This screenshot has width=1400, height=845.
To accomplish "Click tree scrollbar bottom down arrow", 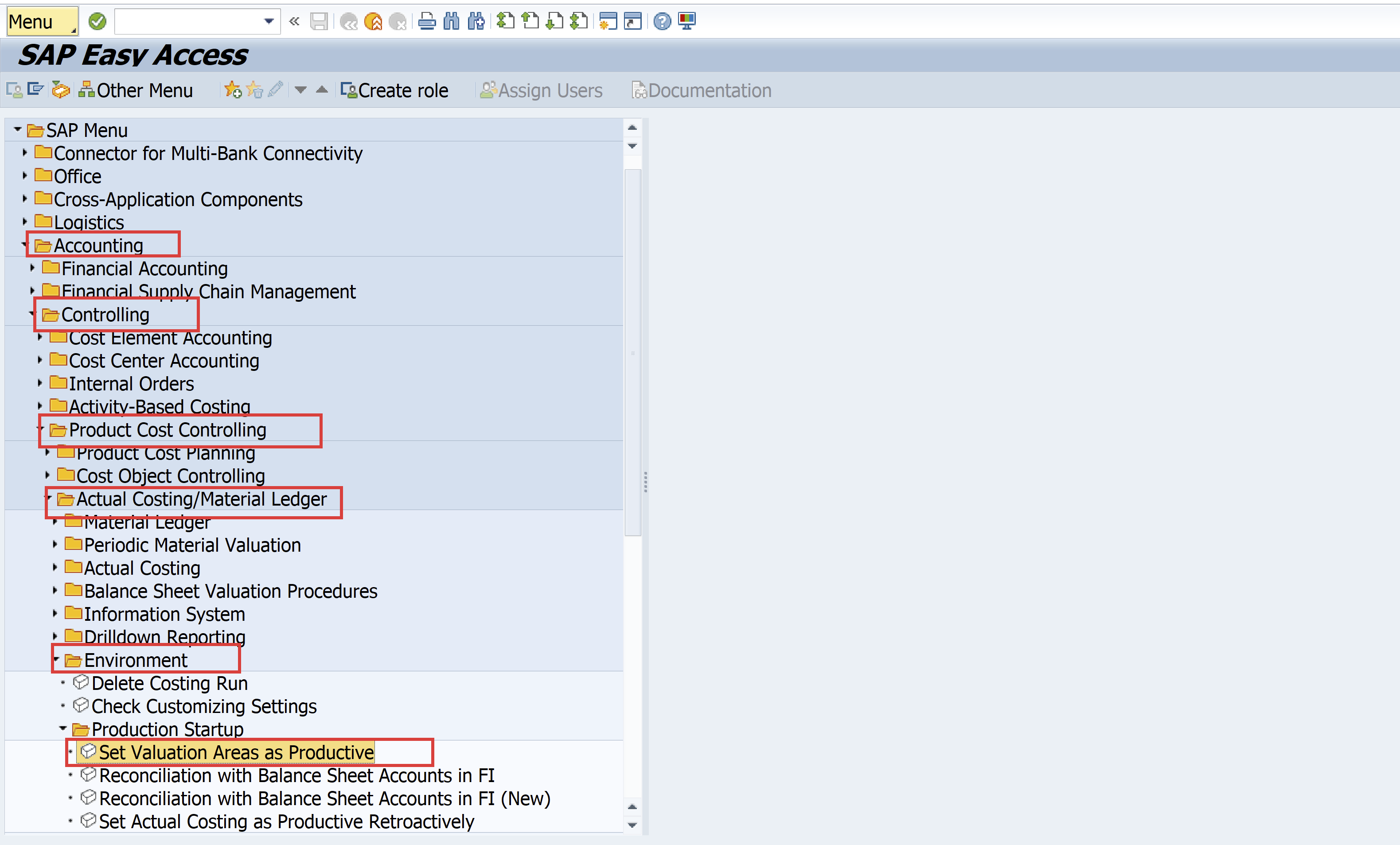I will click(632, 825).
